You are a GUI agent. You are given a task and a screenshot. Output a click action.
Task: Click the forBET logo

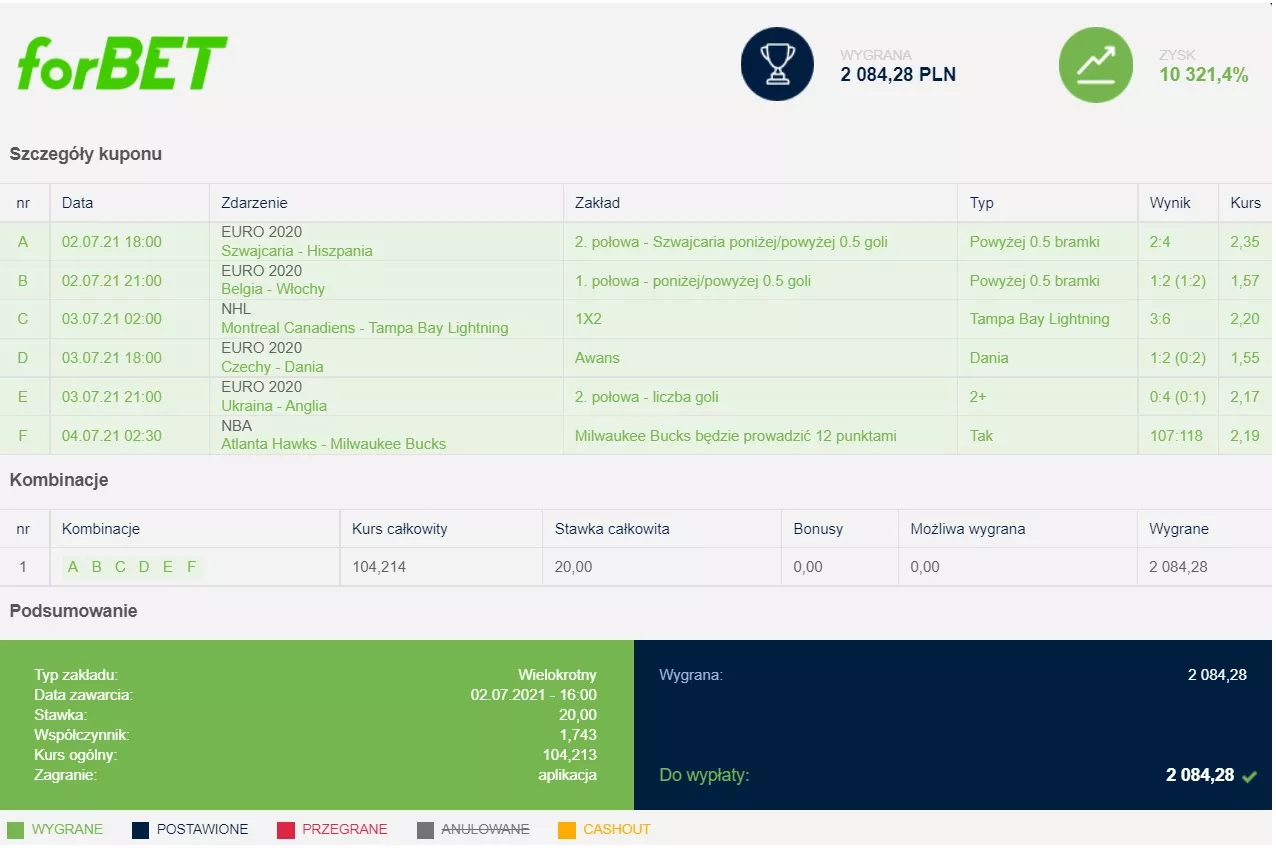pyautogui.click(x=122, y=63)
